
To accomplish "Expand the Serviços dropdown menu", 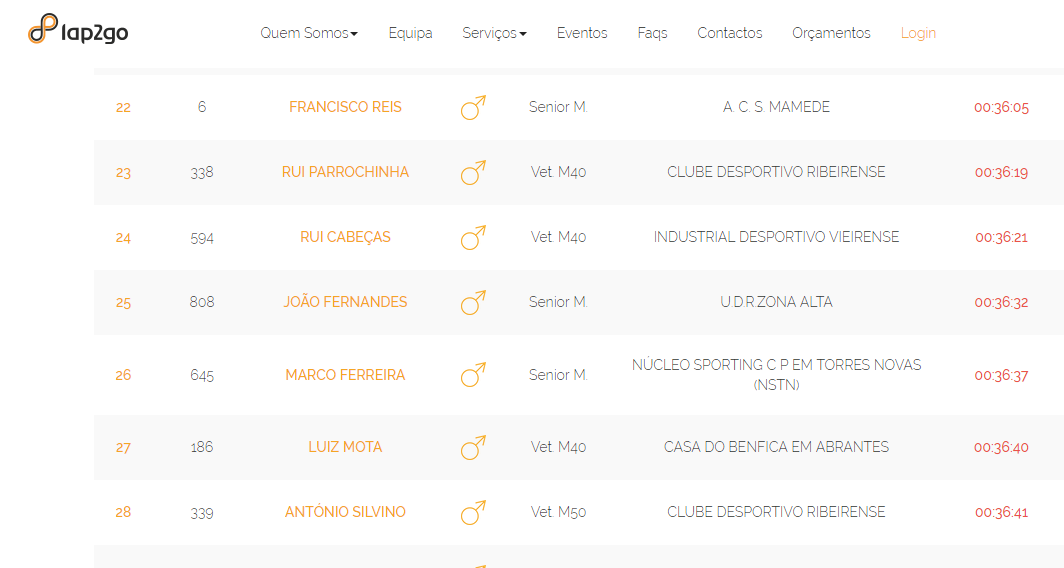I will [x=494, y=33].
